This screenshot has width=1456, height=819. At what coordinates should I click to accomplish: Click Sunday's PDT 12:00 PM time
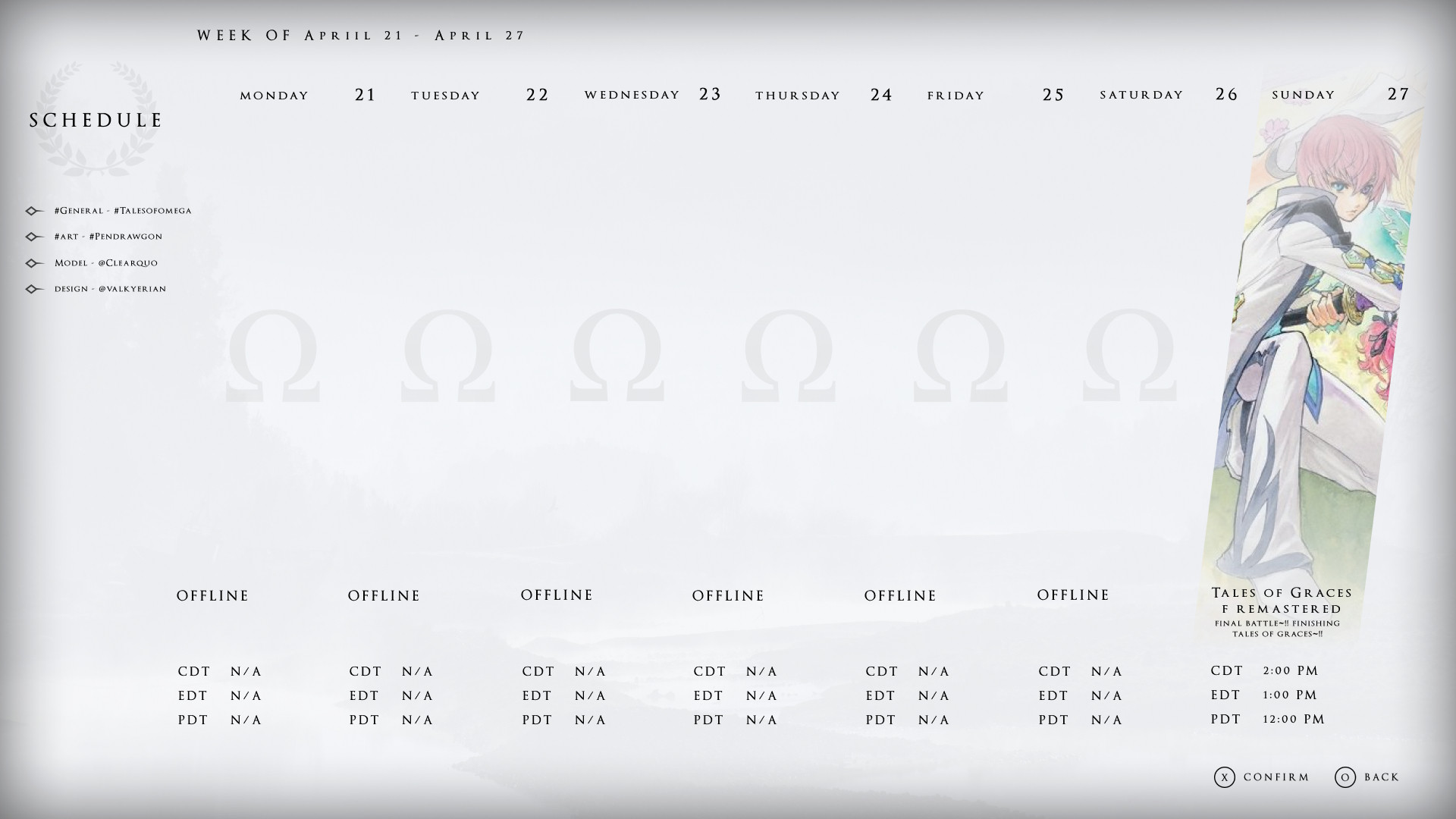click(x=1268, y=720)
